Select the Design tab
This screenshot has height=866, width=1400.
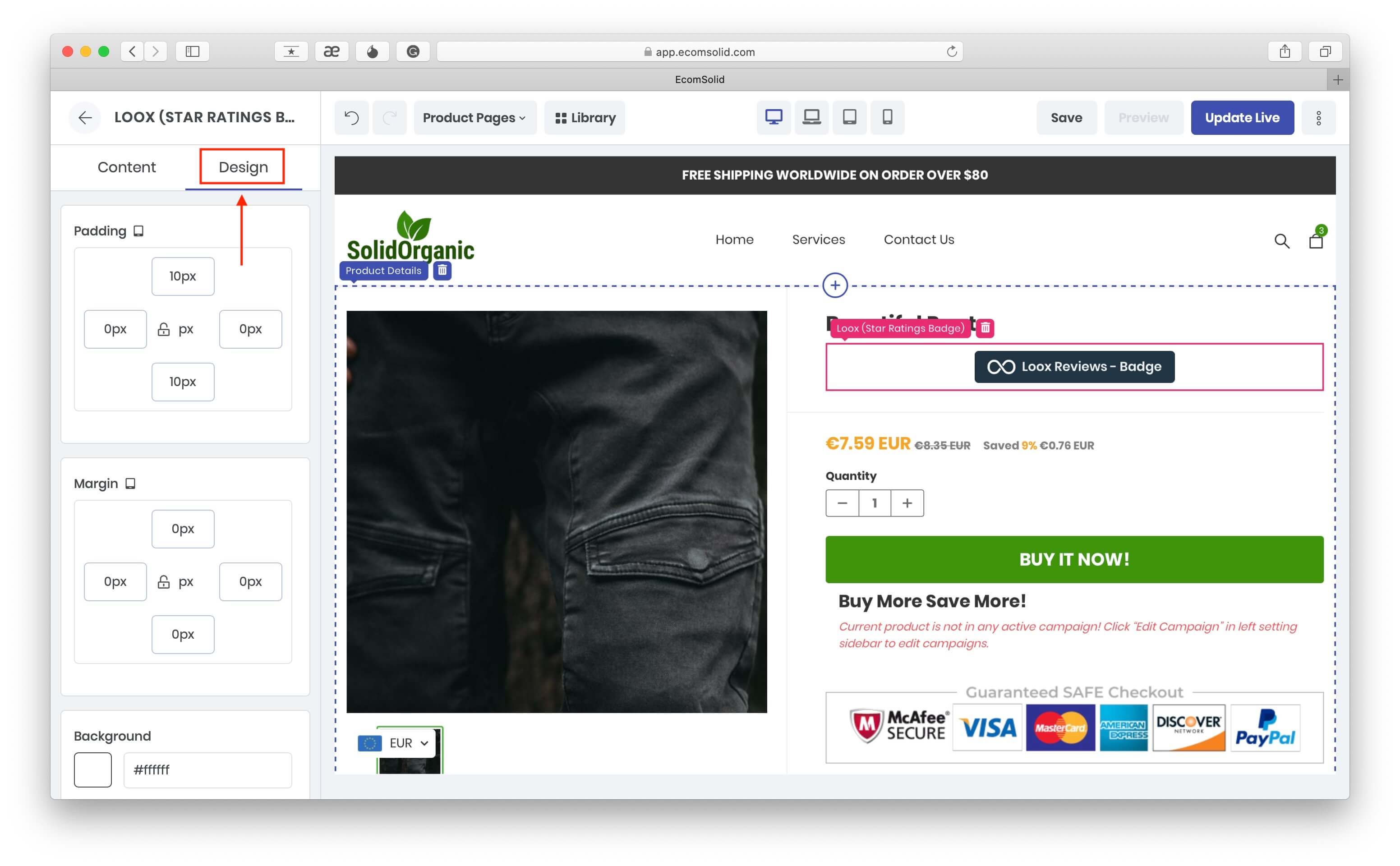coord(243,167)
